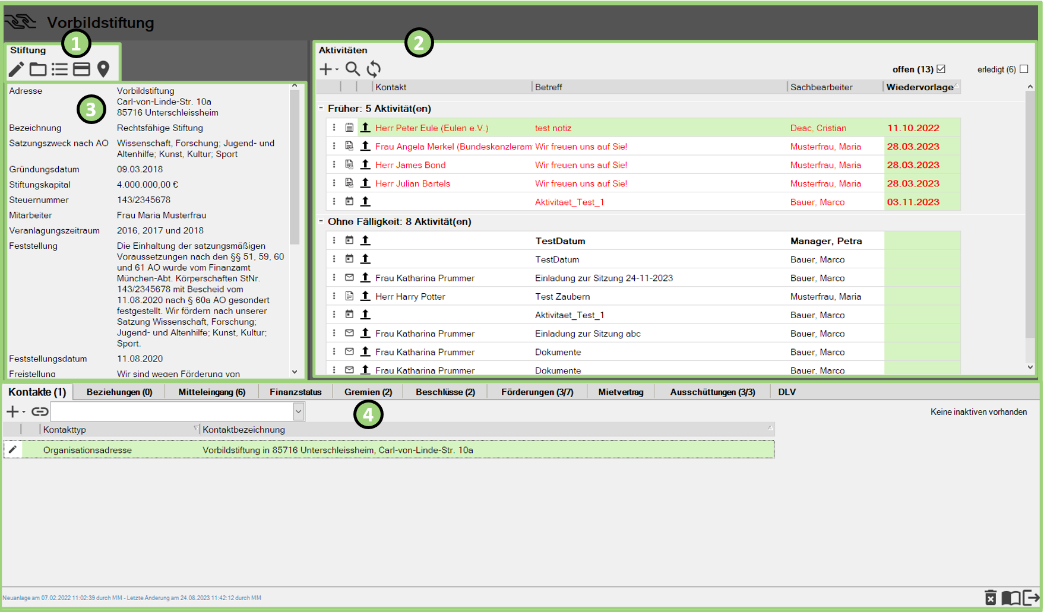Image resolution: width=1044 pixels, height=612 pixels.
Task: Open the Förderungen (3/7) tab
Action: (536, 391)
